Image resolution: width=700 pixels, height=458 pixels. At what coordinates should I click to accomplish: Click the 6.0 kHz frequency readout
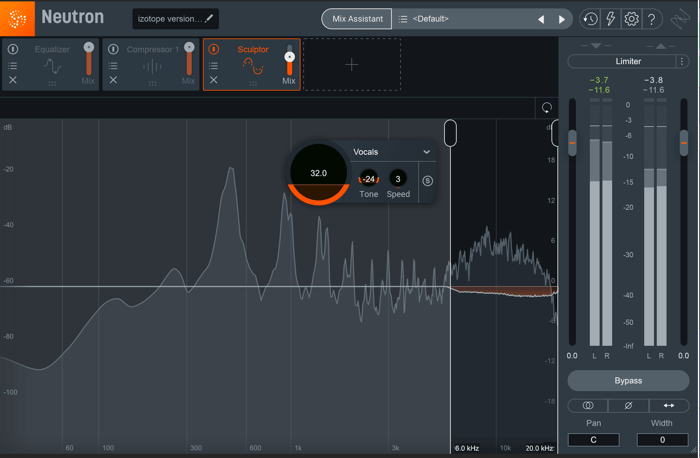[467, 448]
